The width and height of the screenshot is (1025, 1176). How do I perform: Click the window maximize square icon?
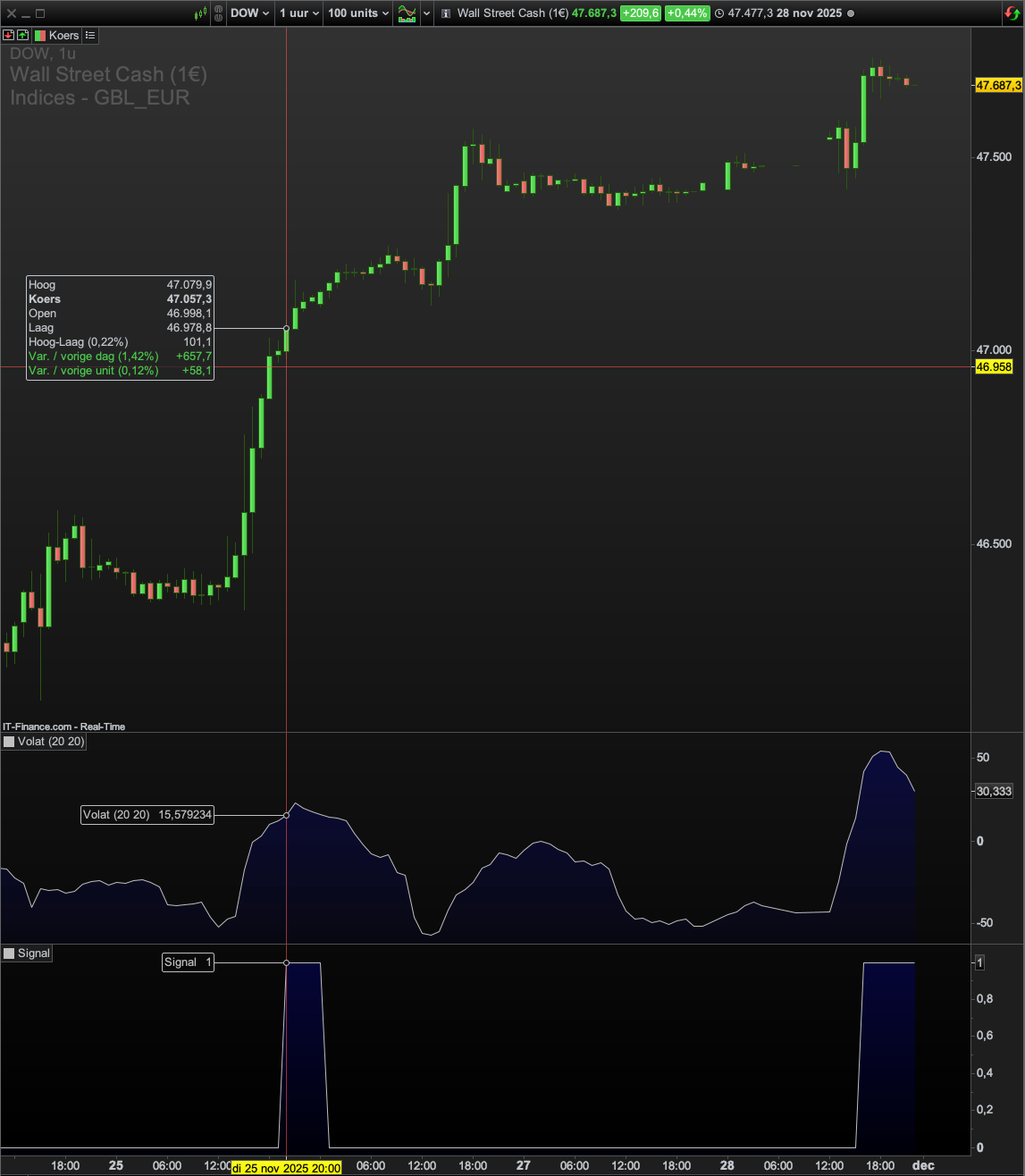40,13
